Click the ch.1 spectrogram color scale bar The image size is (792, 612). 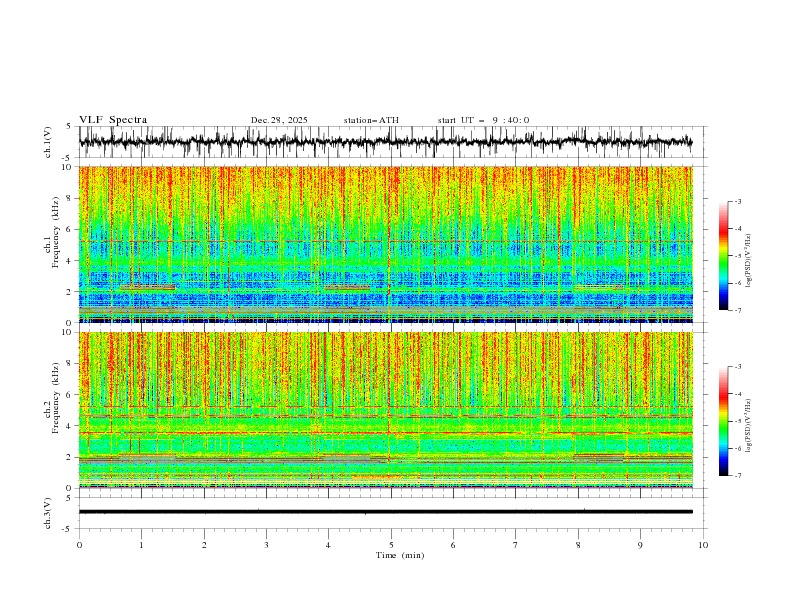coord(723,256)
